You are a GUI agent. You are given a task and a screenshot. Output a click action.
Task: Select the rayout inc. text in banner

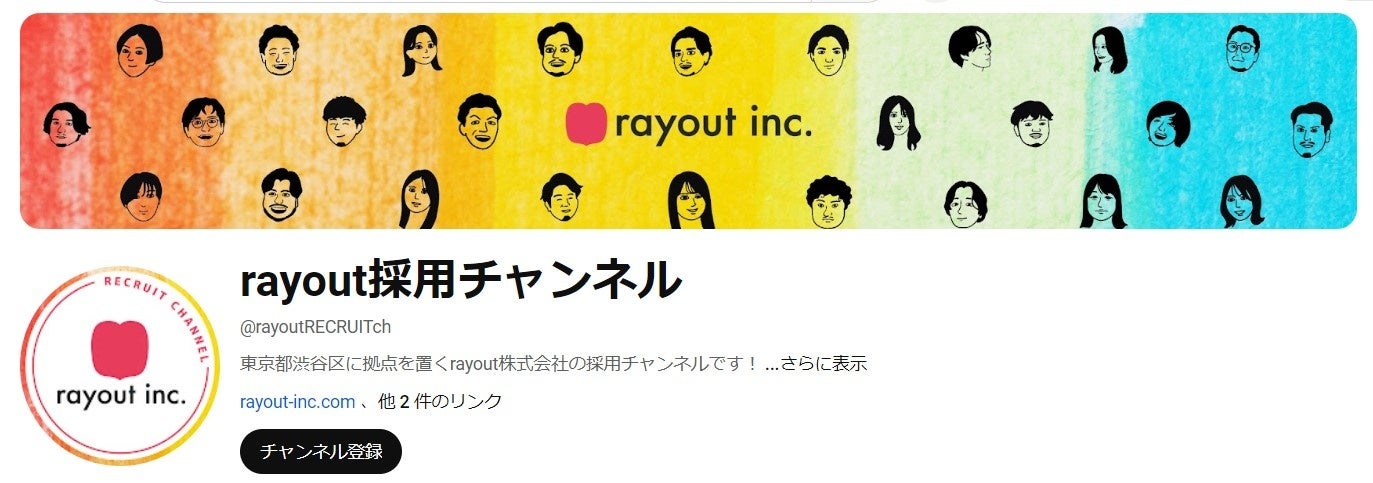pos(714,124)
